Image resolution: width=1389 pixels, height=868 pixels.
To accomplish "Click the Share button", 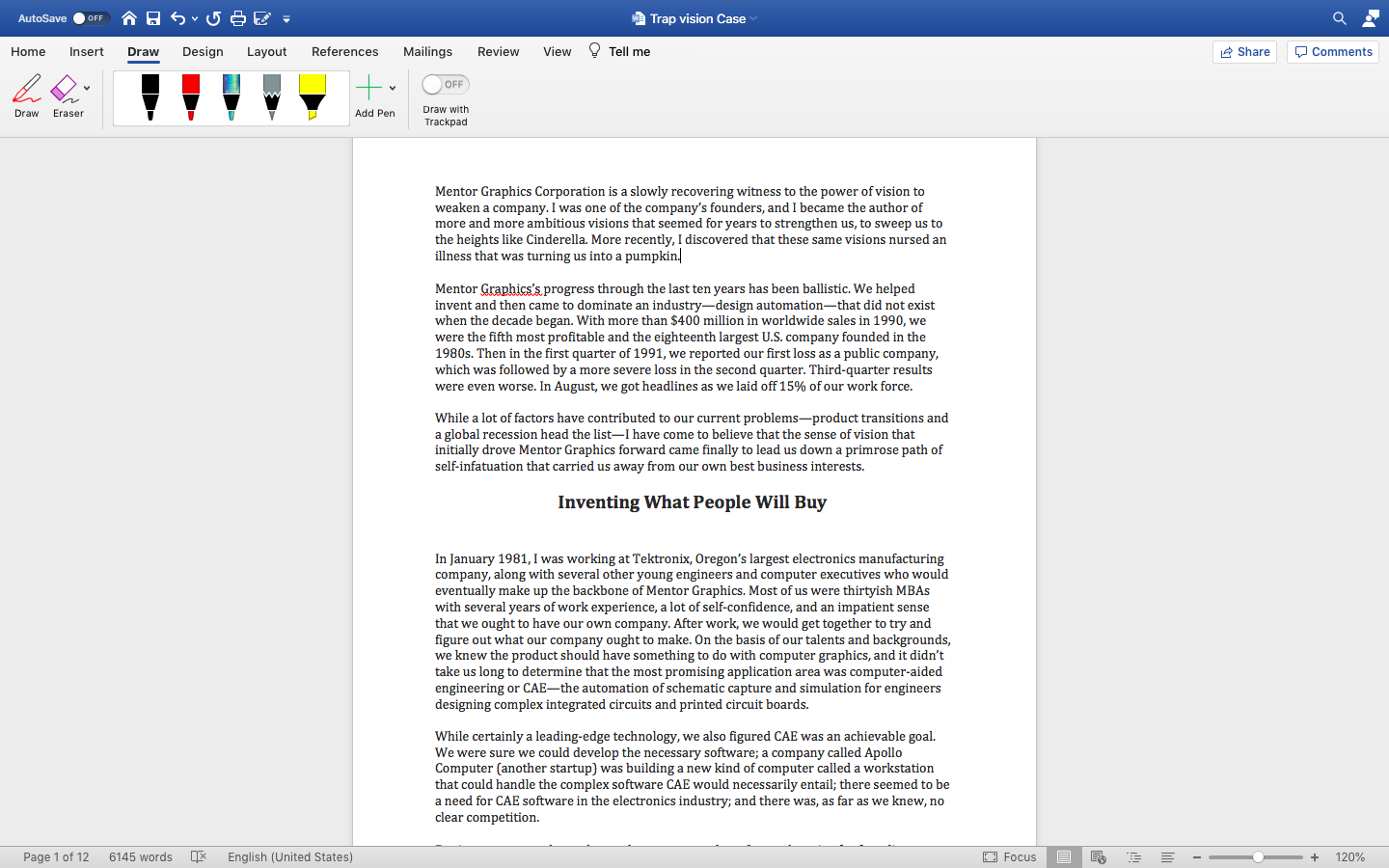I will tap(1244, 52).
